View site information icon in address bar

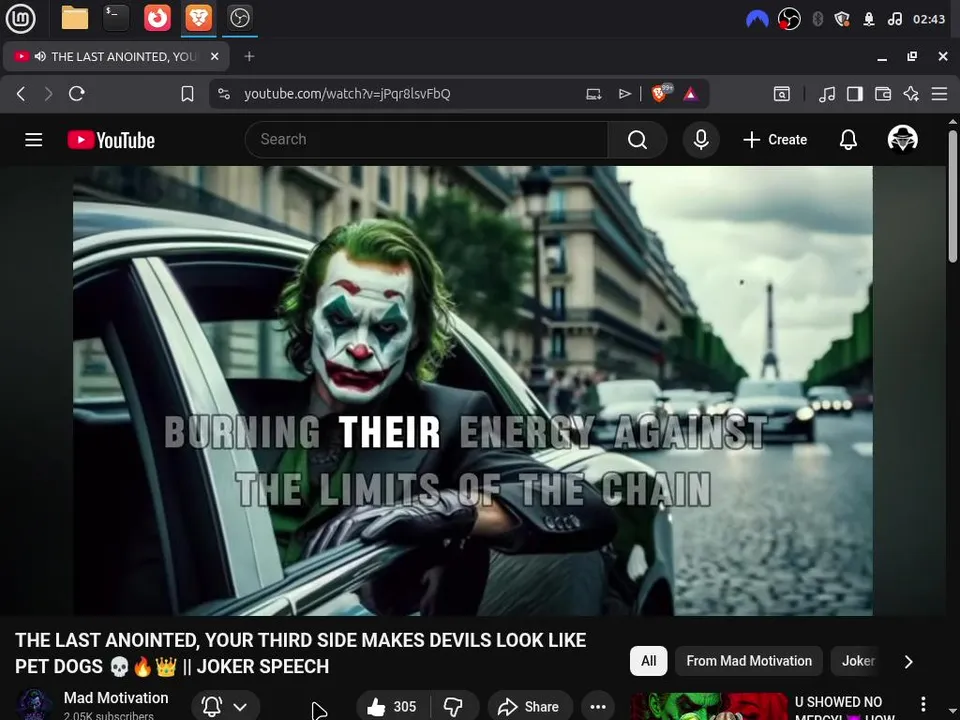(x=224, y=94)
